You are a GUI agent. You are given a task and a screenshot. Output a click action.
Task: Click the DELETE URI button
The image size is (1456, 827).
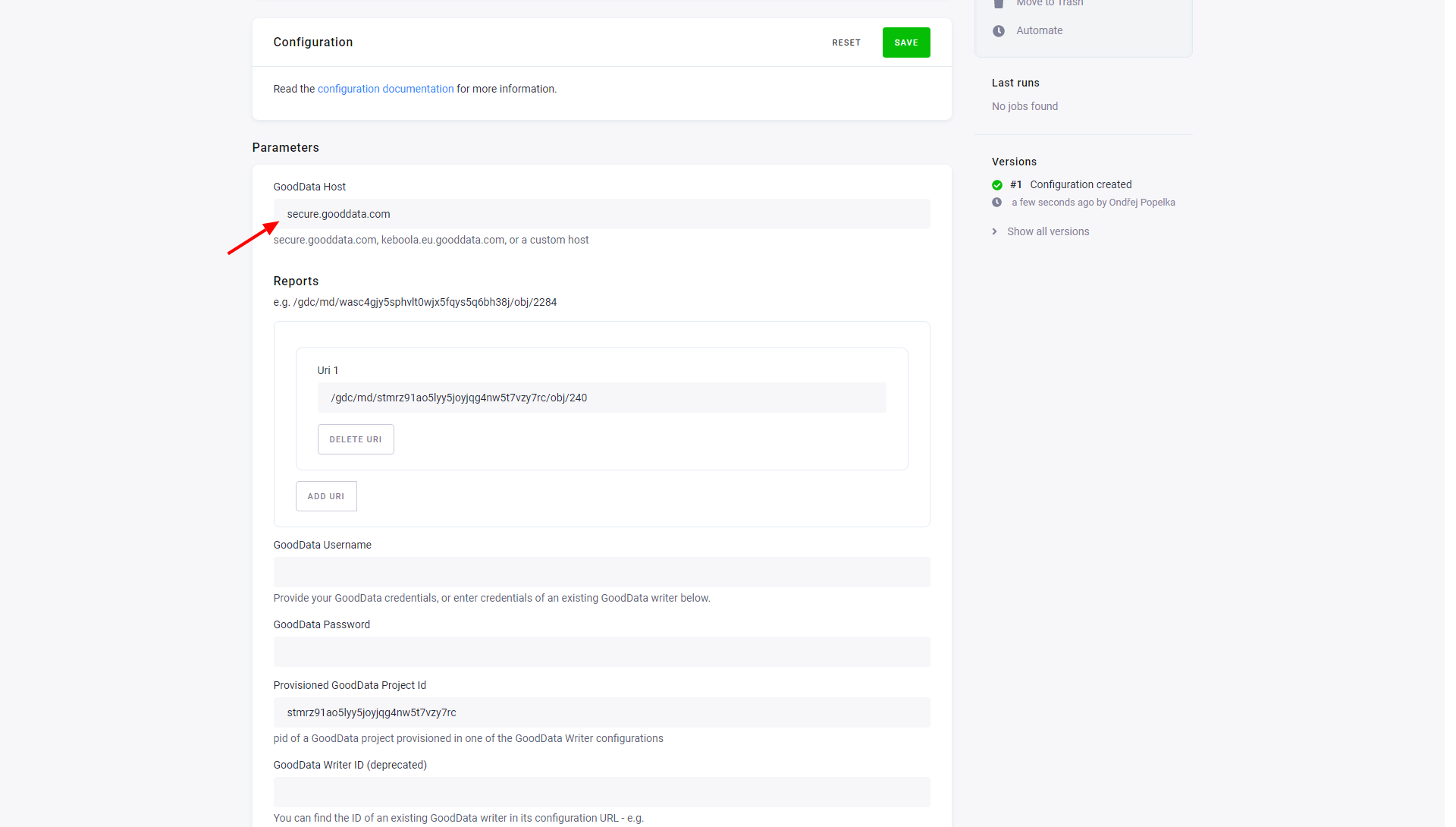tap(356, 439)
